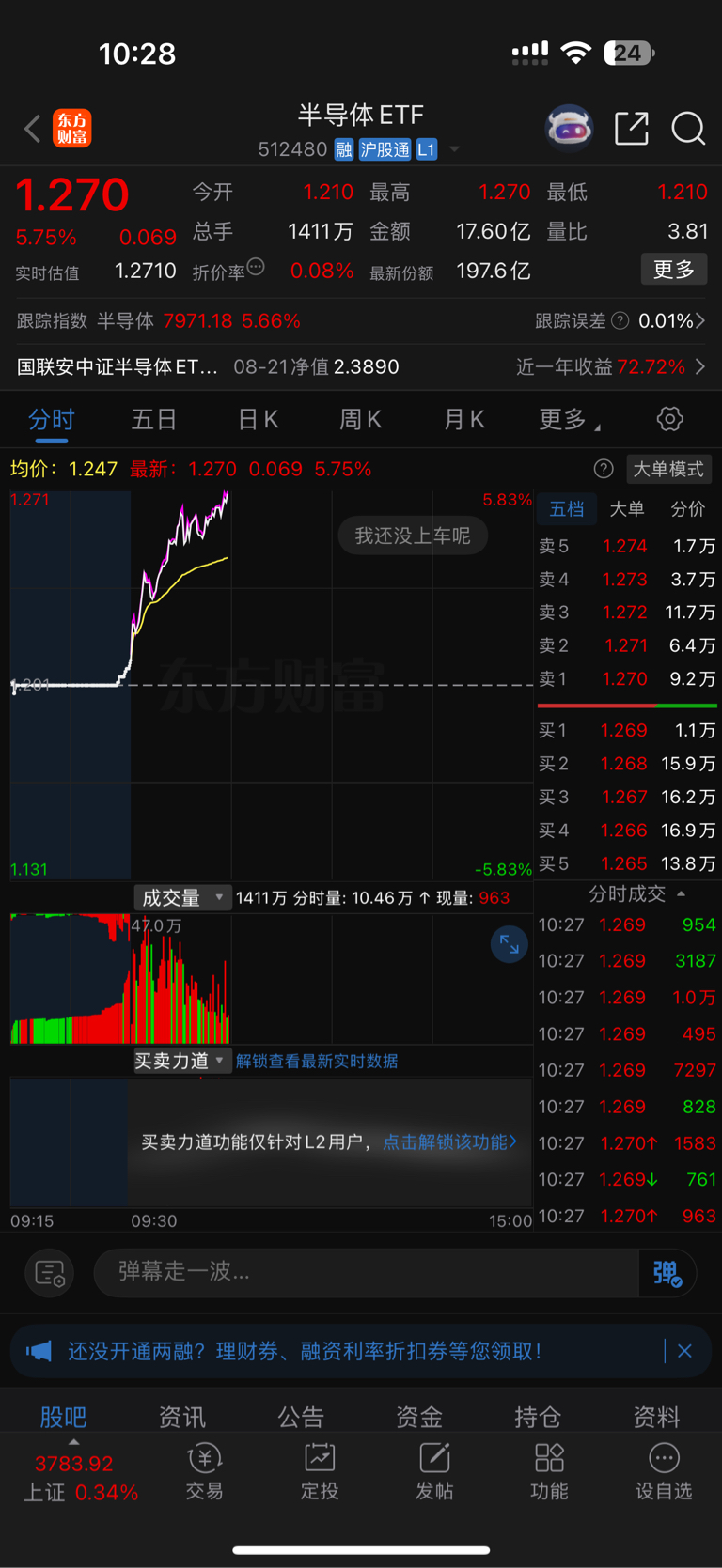
Task: Tap the 弹幕走一波 input field
Action: click(x=367, y=1272)
